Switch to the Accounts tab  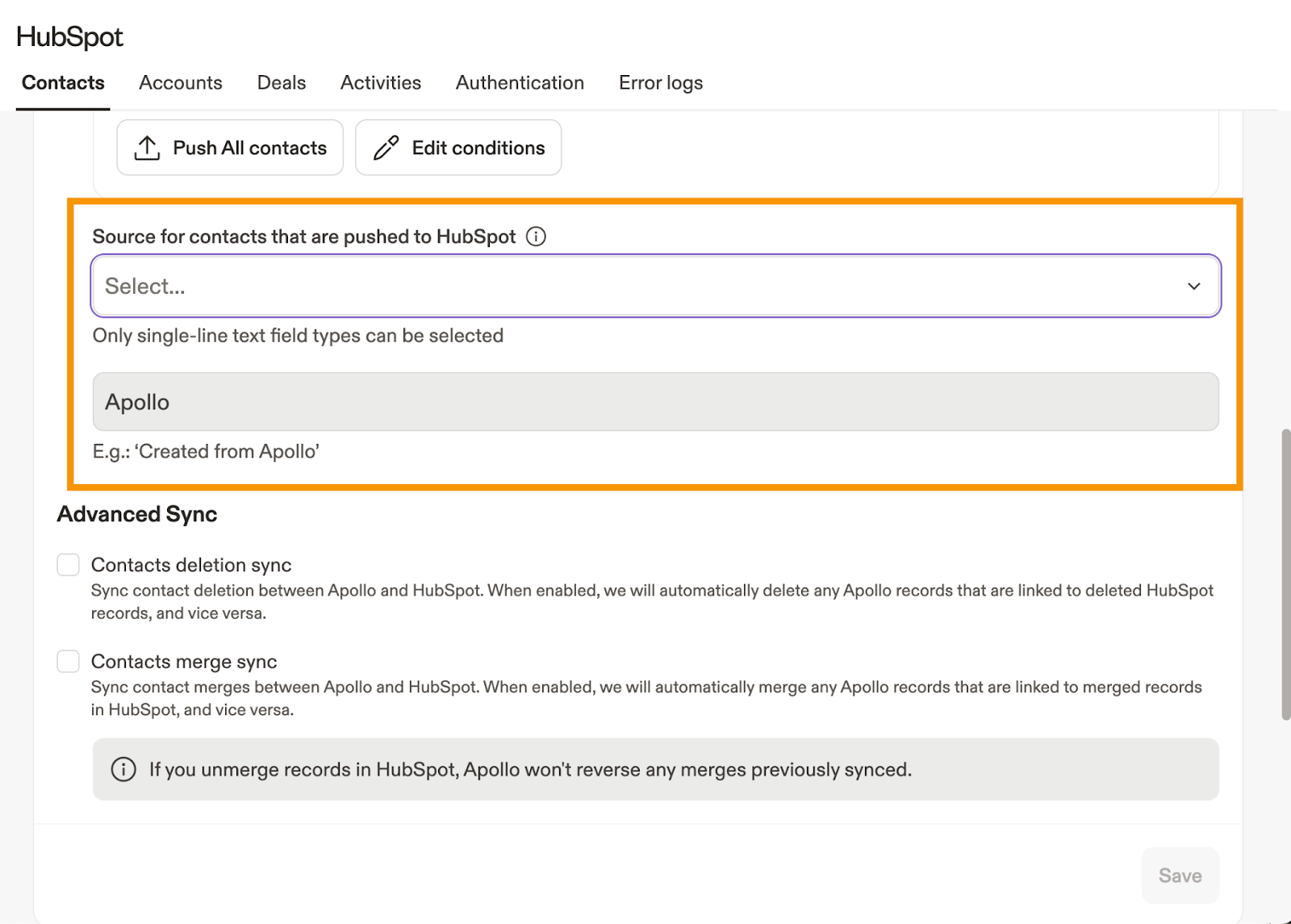(x=180, y=83)
